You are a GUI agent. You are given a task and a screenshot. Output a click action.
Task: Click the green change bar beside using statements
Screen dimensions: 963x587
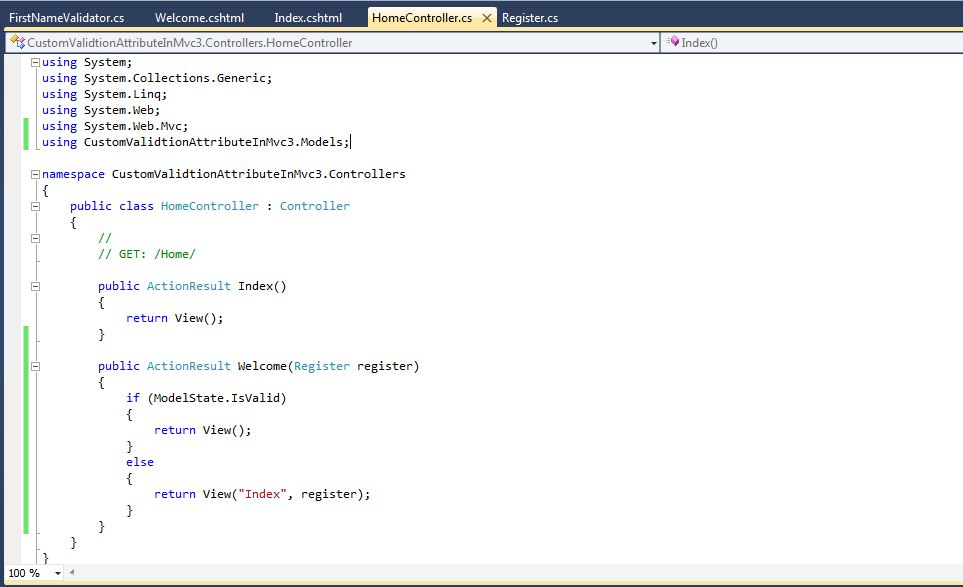26,134
